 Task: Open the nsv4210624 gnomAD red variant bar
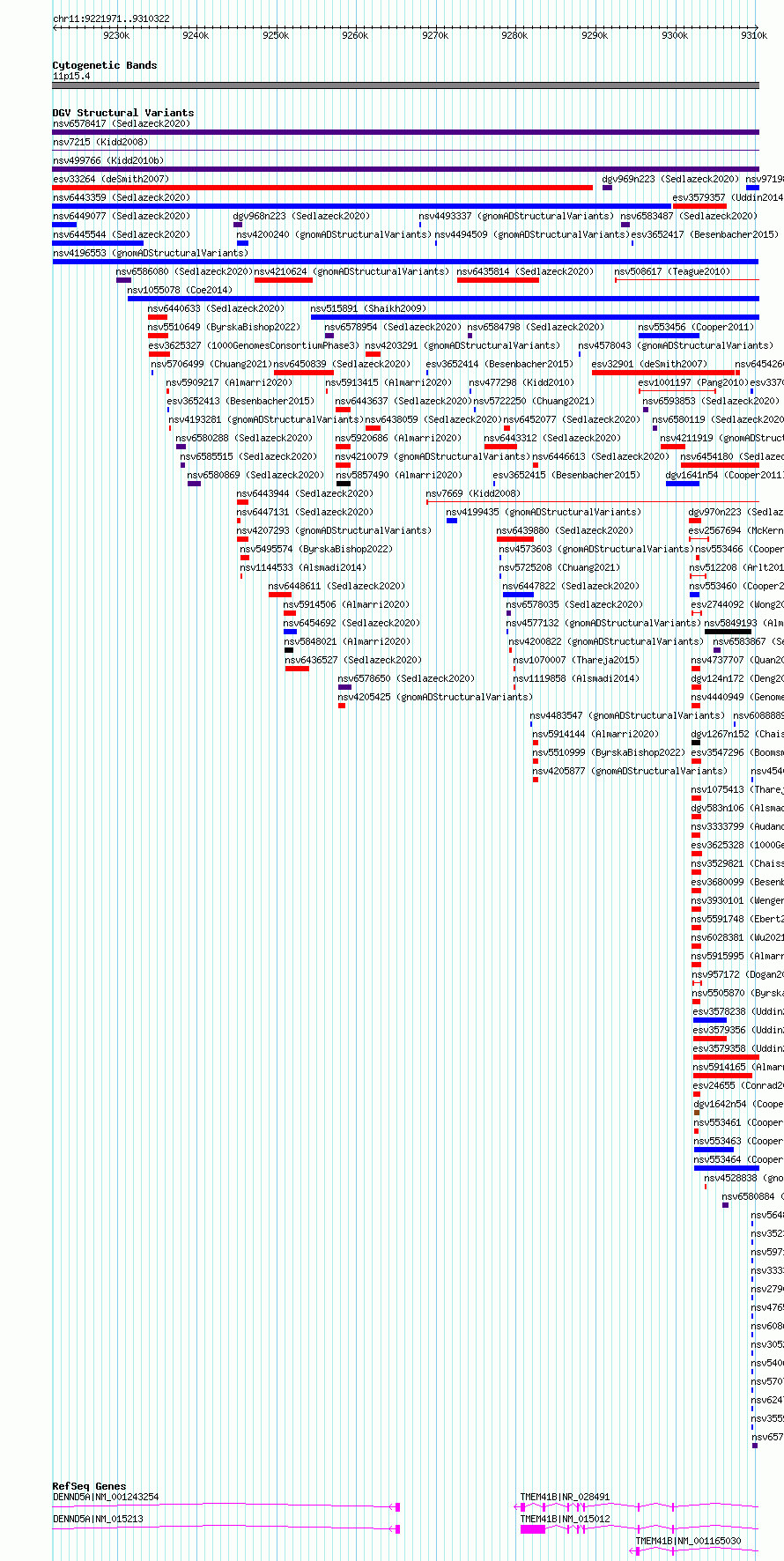coord(284,279)
